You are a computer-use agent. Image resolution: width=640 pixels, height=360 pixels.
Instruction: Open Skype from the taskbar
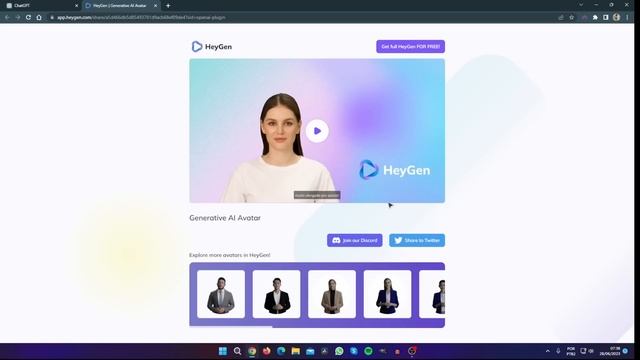(x=354, y=351)
